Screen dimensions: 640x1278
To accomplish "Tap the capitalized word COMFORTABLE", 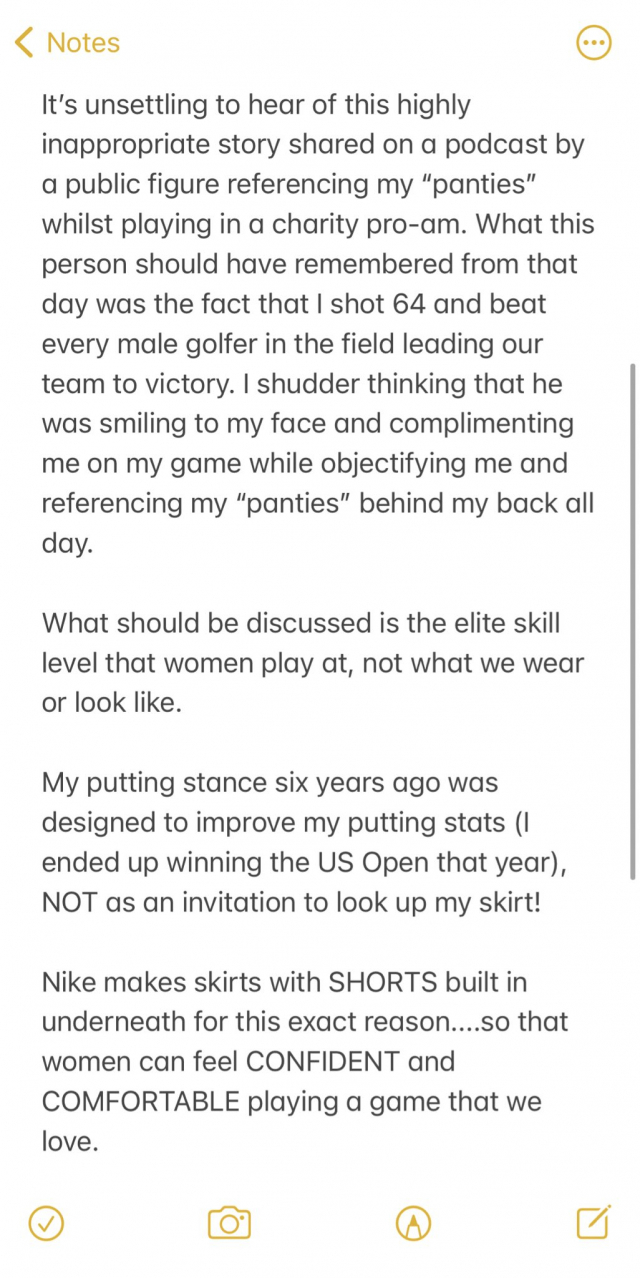I will pos(141,1102).
